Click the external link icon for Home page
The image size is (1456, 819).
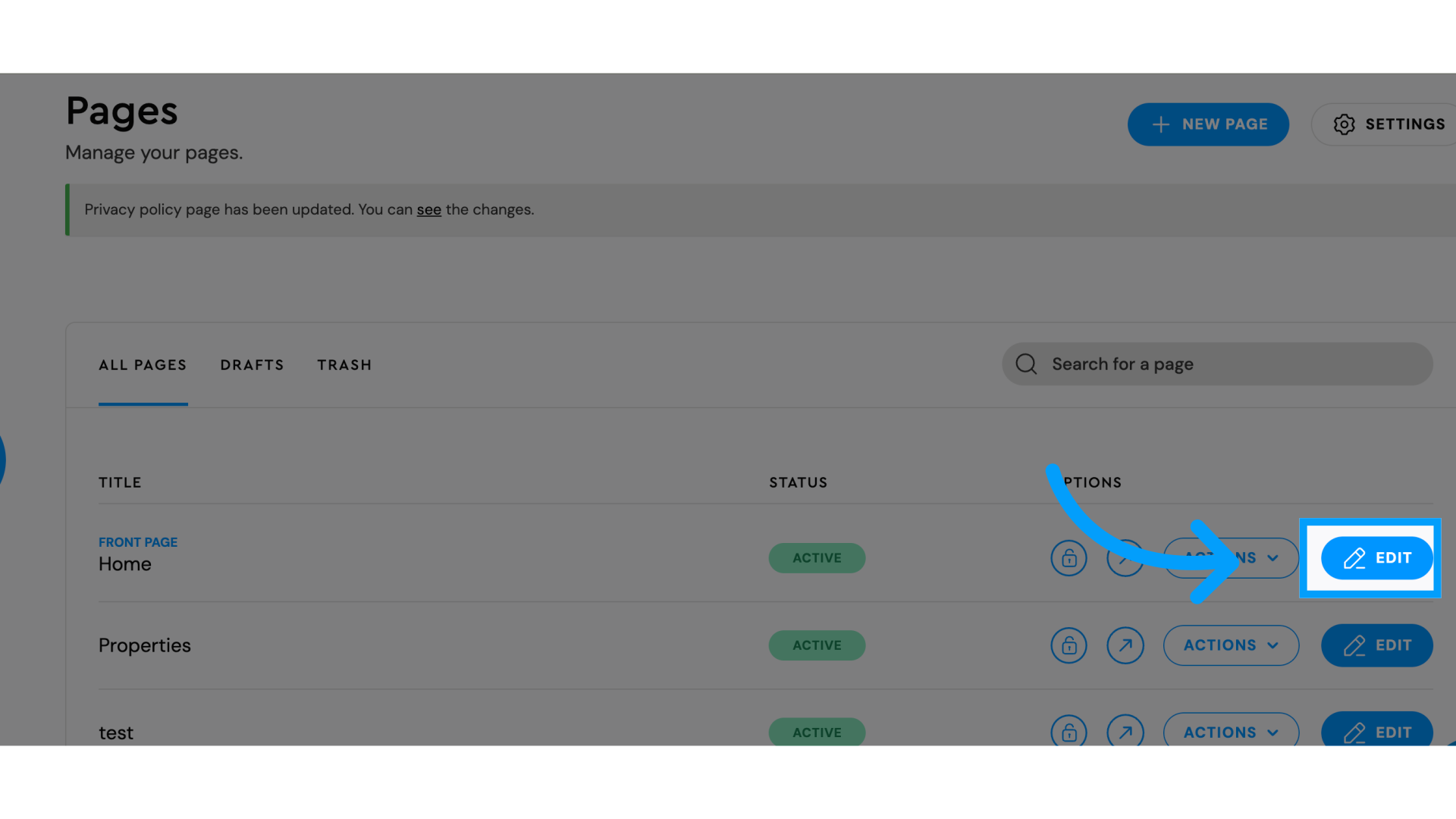(1125, 557)
